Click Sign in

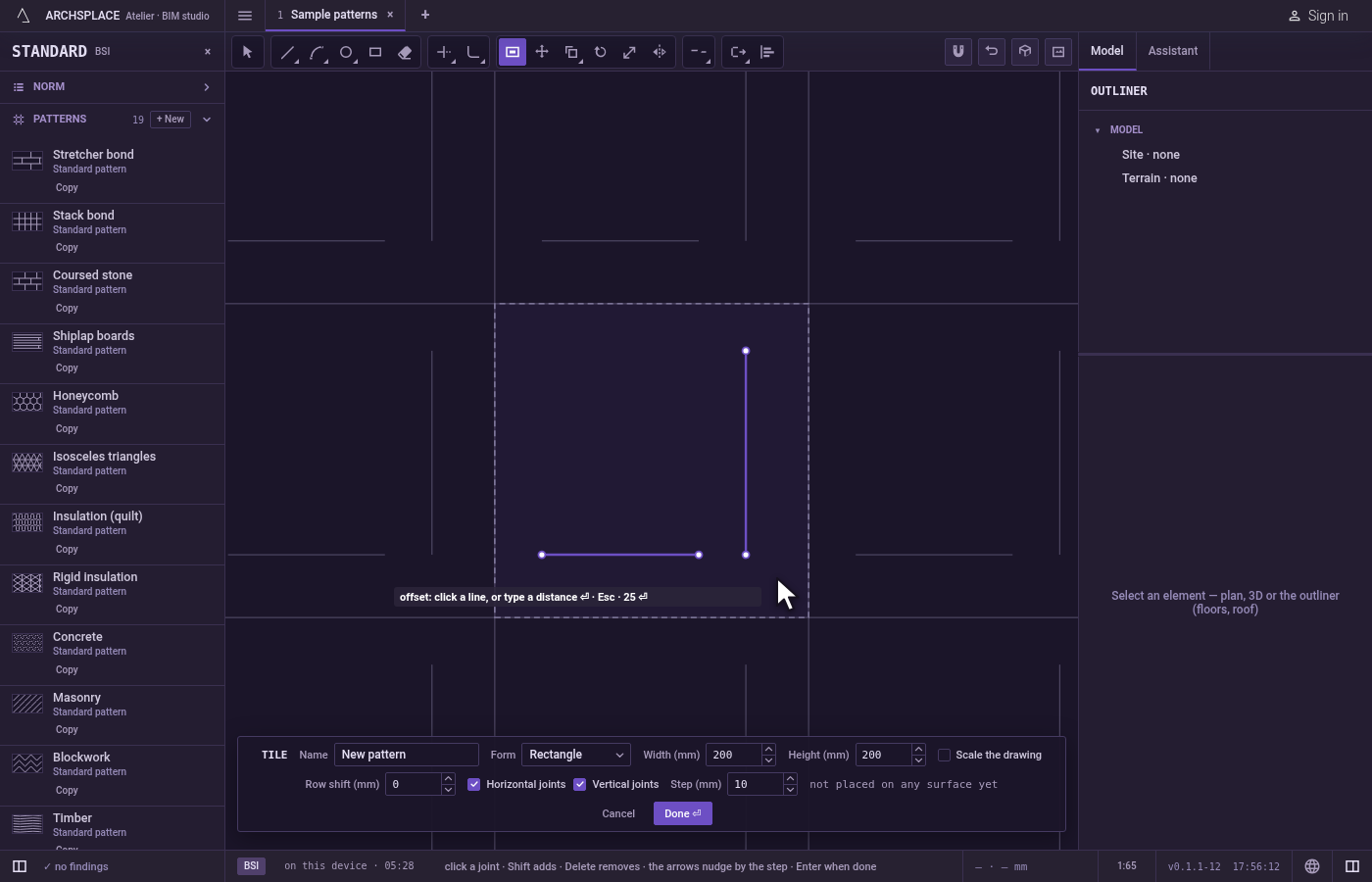[x=1318, y=16]
